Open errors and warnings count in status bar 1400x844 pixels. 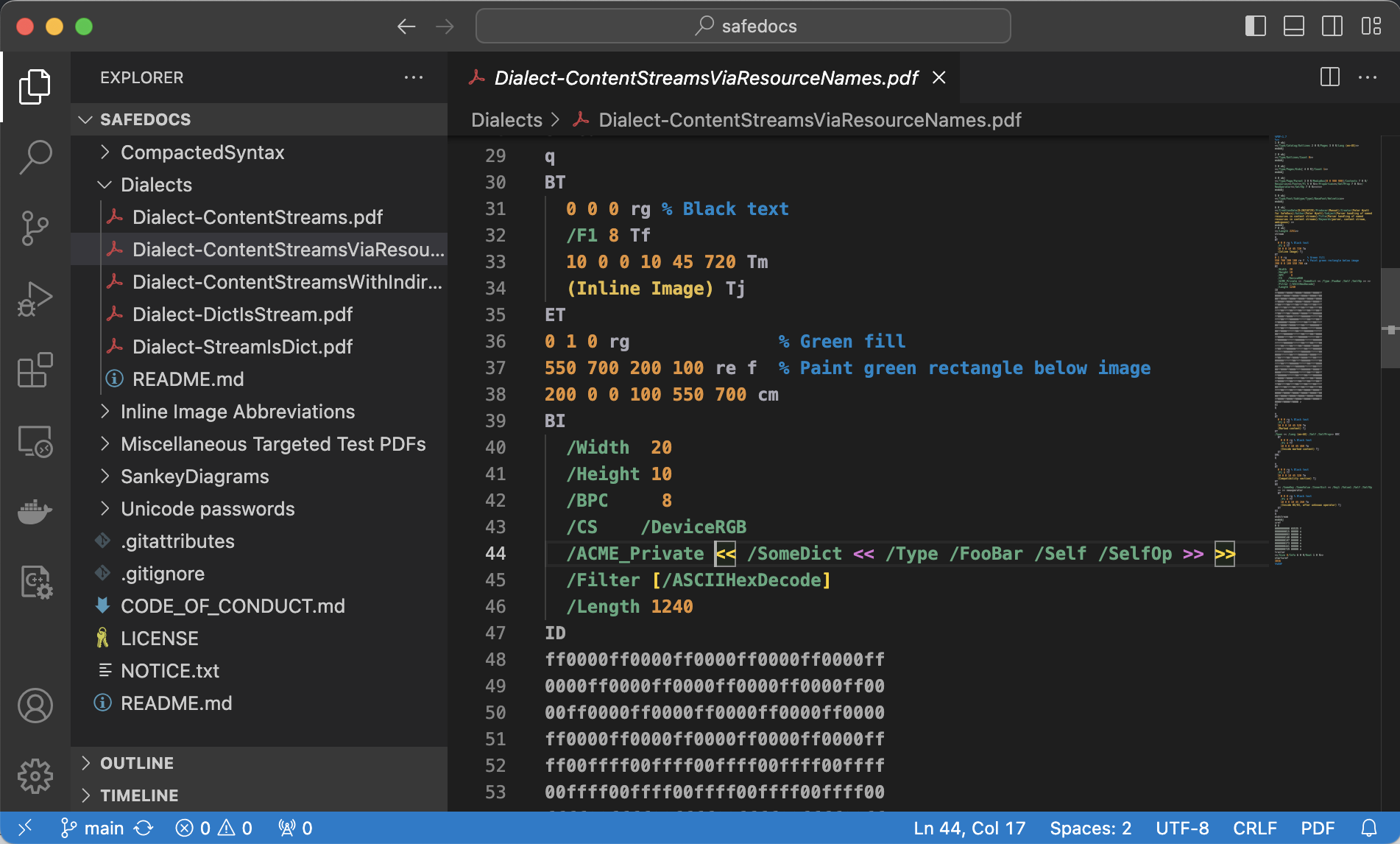tap(213, 828)
